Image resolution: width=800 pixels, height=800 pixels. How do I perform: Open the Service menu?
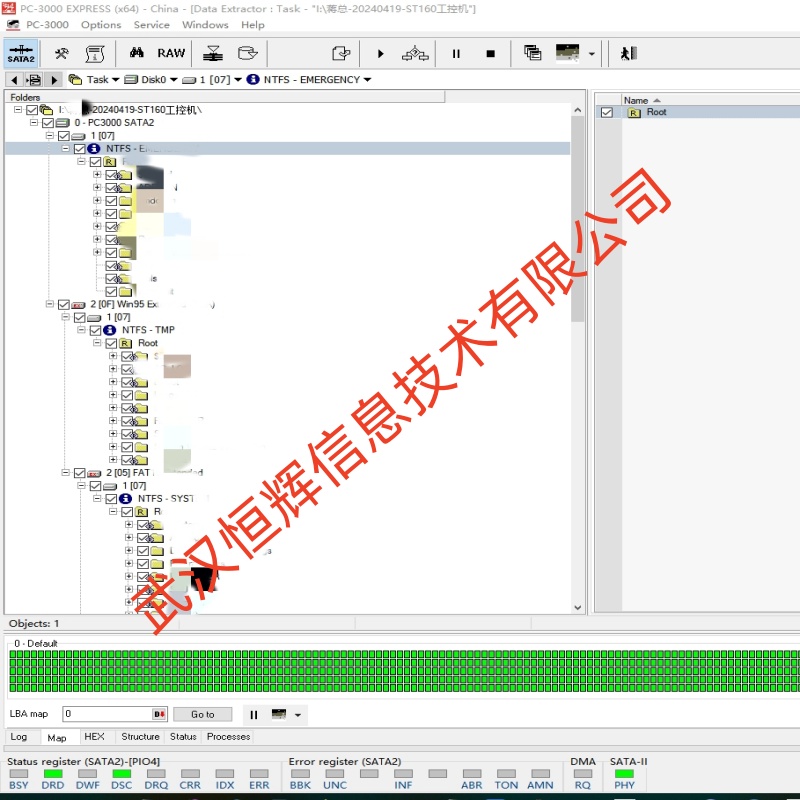[x=152, y=25]
